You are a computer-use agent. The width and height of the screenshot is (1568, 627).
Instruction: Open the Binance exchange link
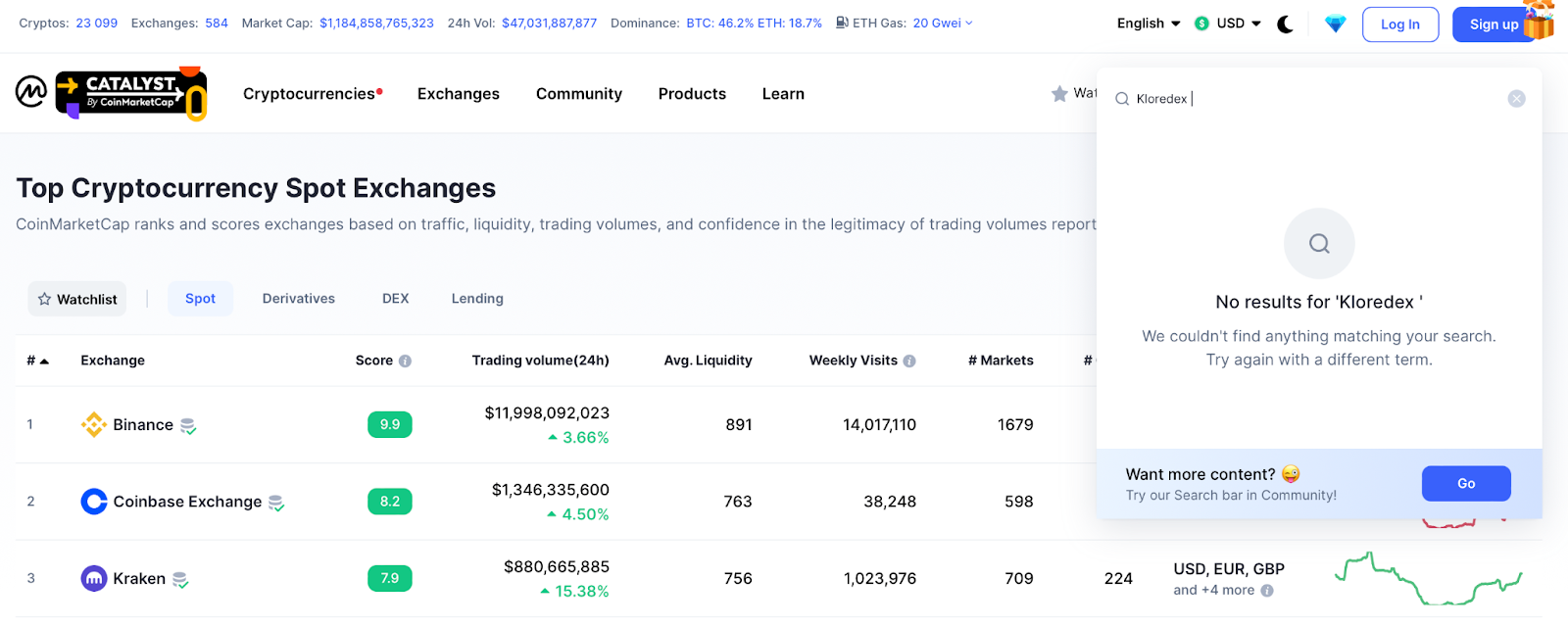[143, 425]
